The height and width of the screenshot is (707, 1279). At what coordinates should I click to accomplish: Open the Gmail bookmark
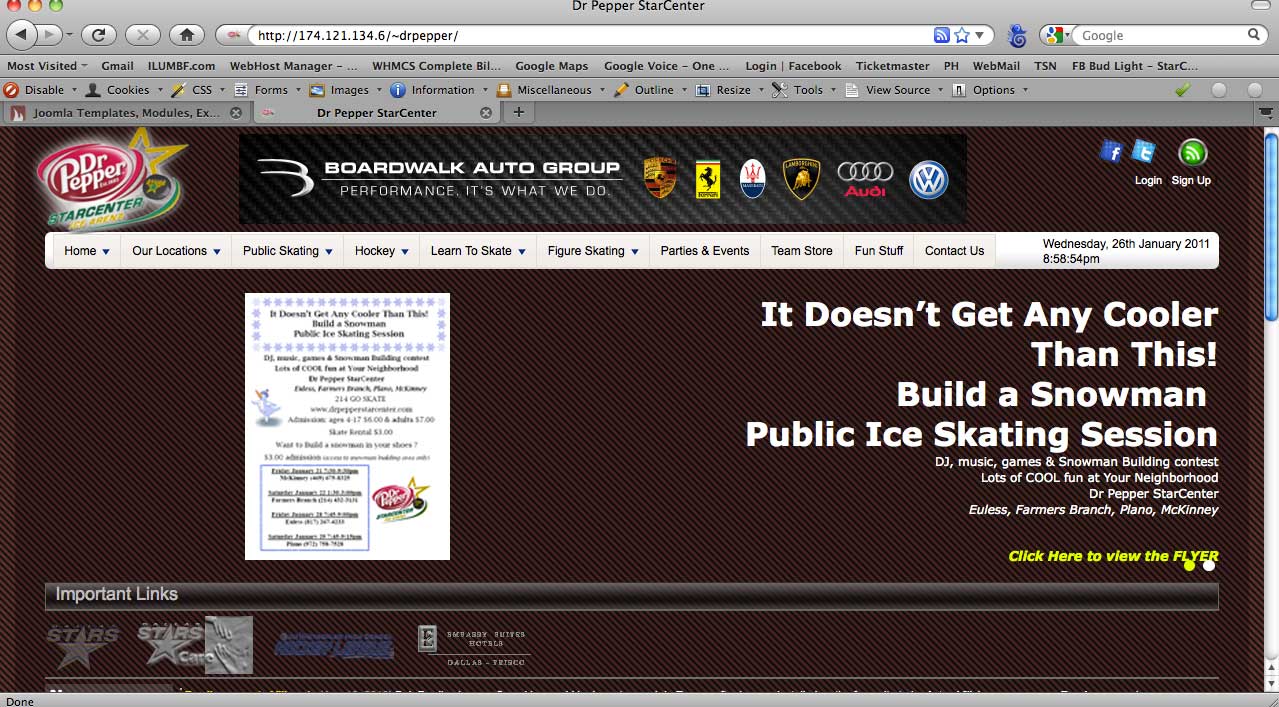click(x=117, y=66)
